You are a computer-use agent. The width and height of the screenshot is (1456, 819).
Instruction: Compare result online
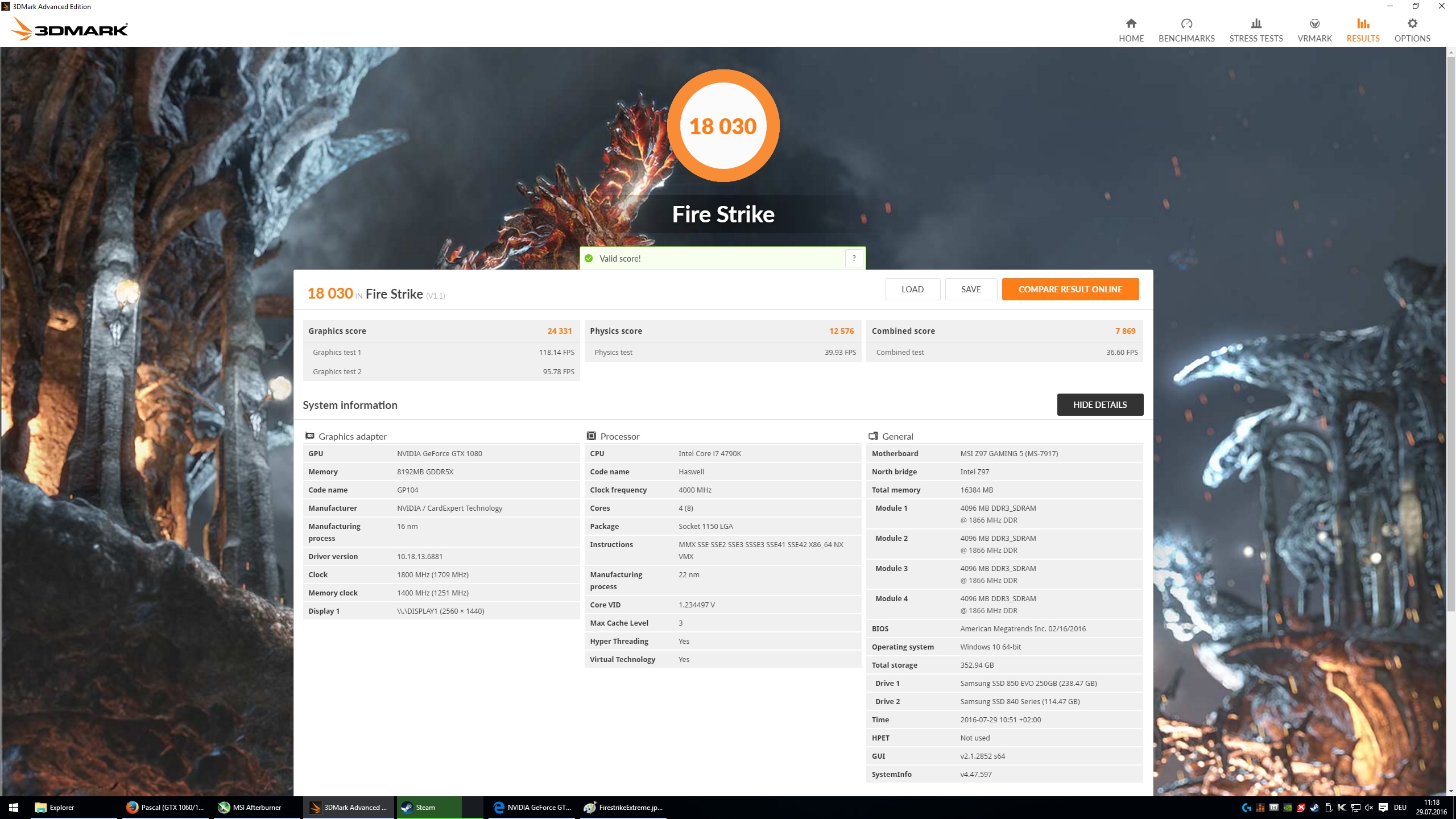click(x=1070, y=289)
